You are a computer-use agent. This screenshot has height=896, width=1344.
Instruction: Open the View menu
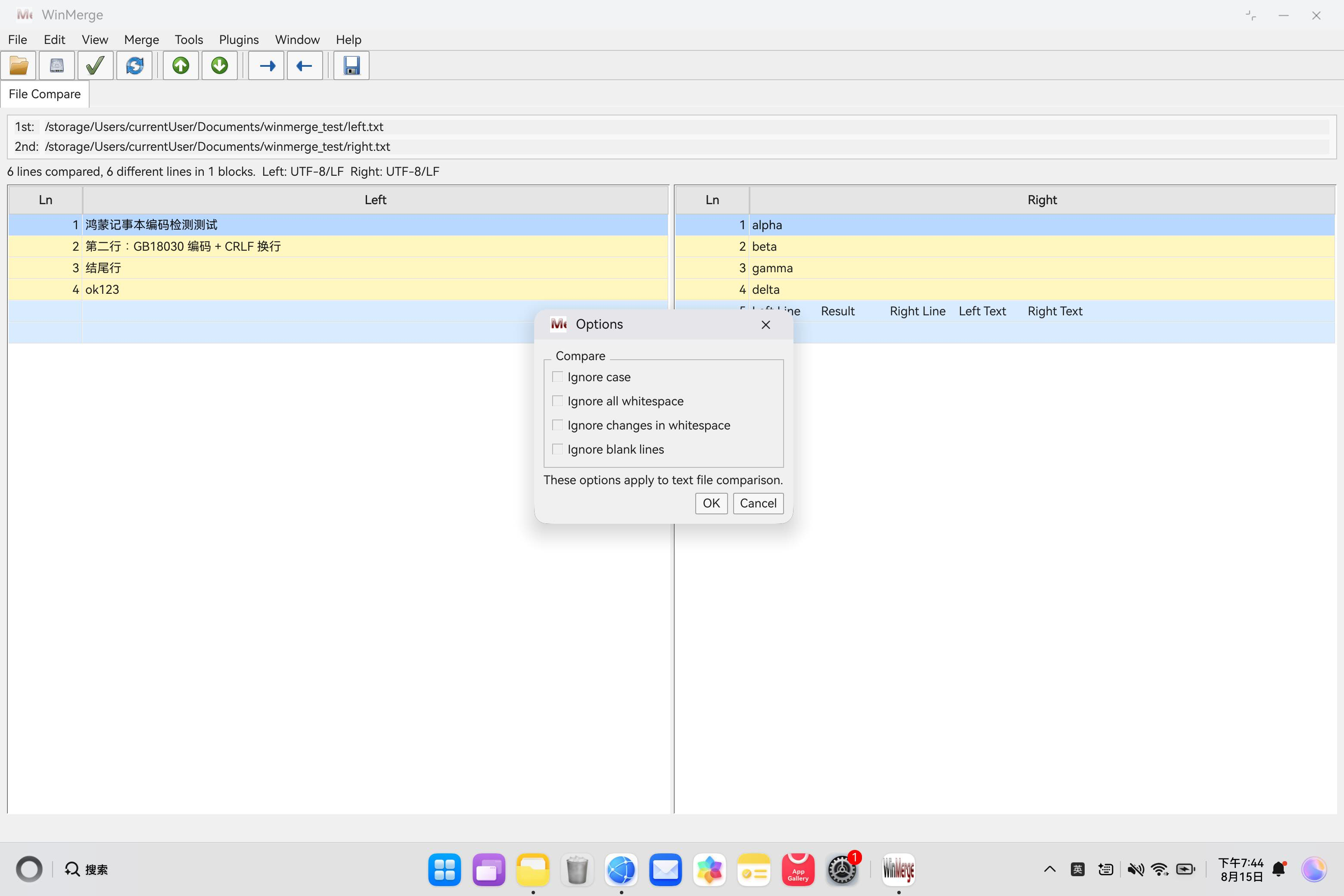pyautogui.click(x=95, y=40)
